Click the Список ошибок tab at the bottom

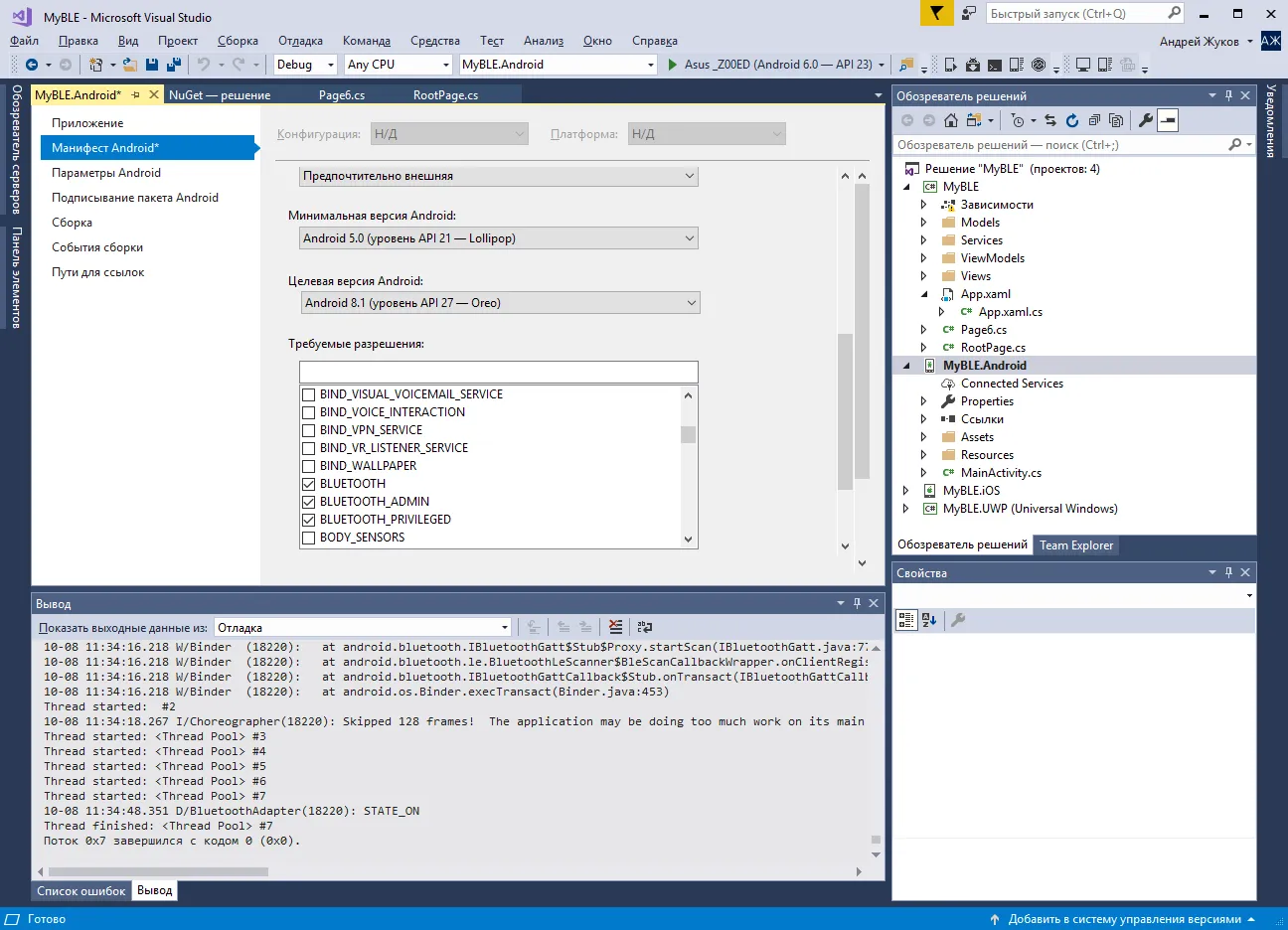pos(81,891)
